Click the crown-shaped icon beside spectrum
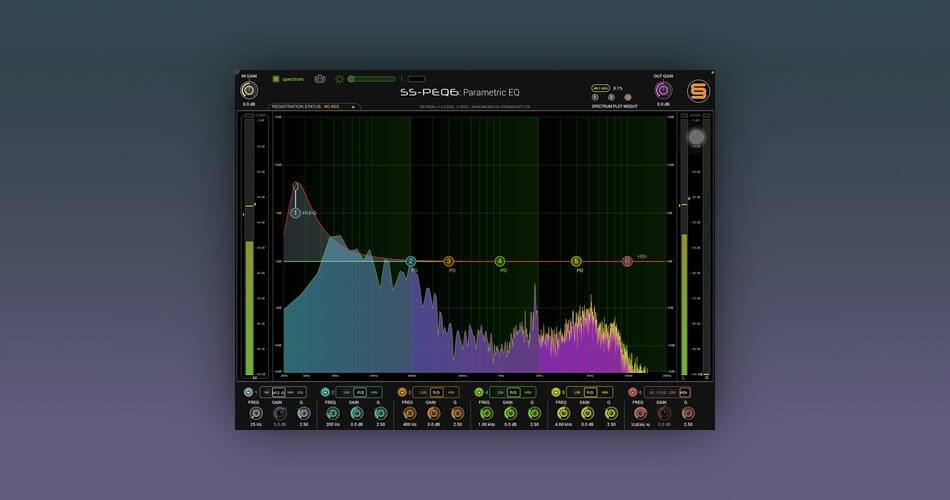 point(320,79)
